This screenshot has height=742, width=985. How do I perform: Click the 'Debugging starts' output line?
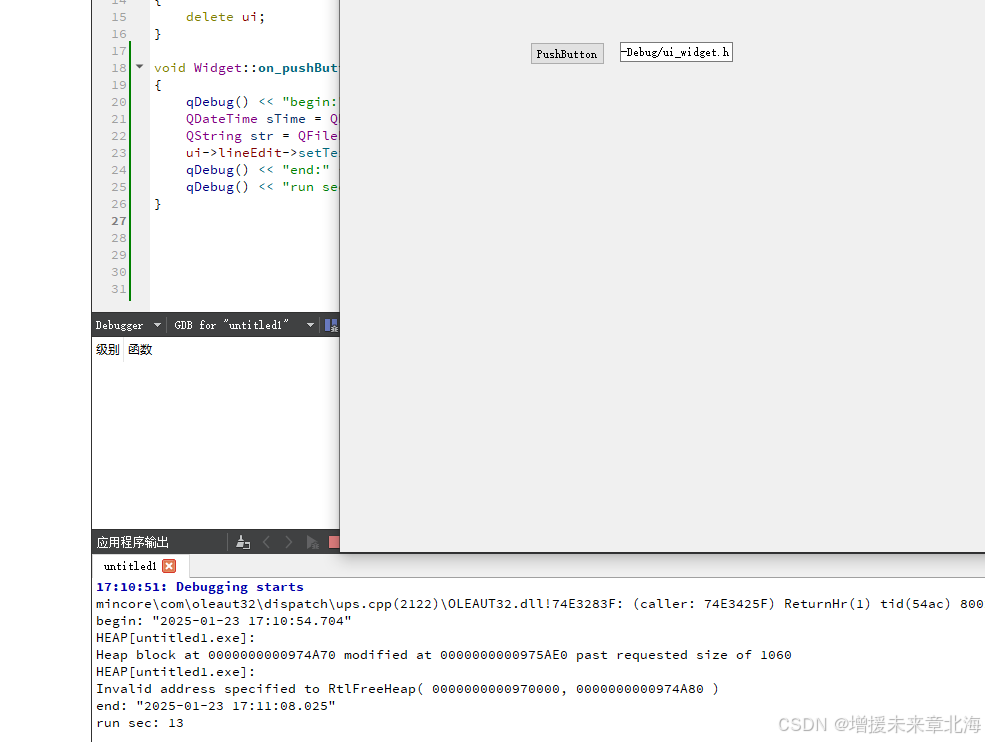[200, 587]
